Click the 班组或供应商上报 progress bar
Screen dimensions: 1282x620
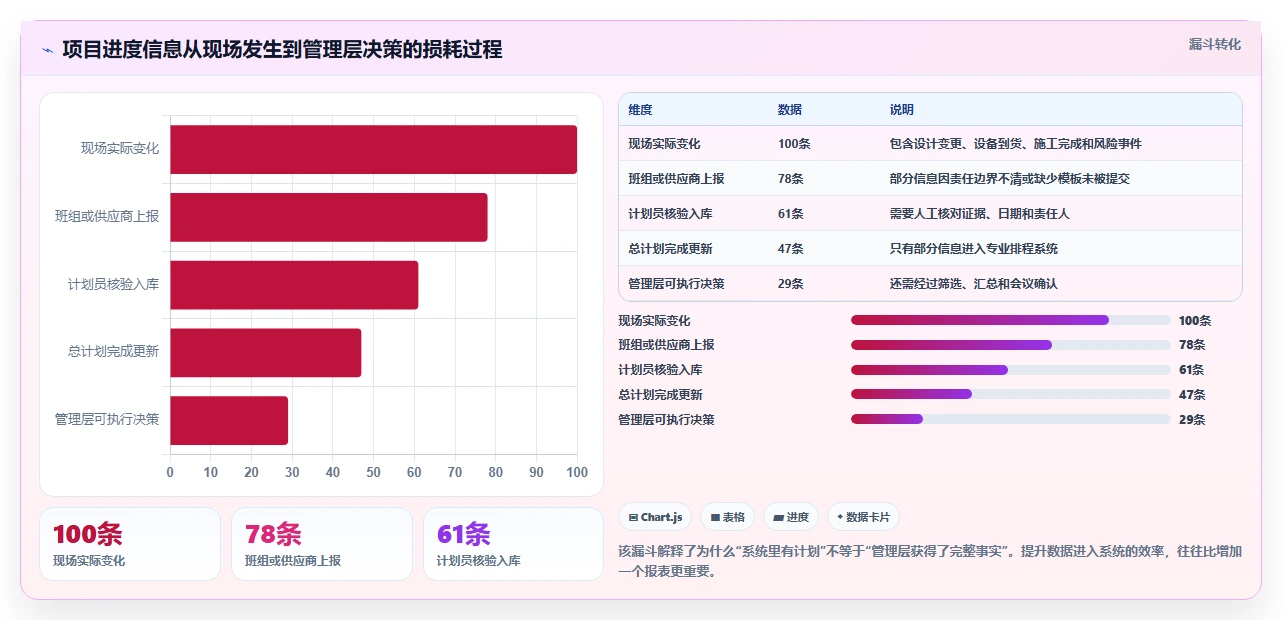pyautogui.click(x=1010, y=345)
